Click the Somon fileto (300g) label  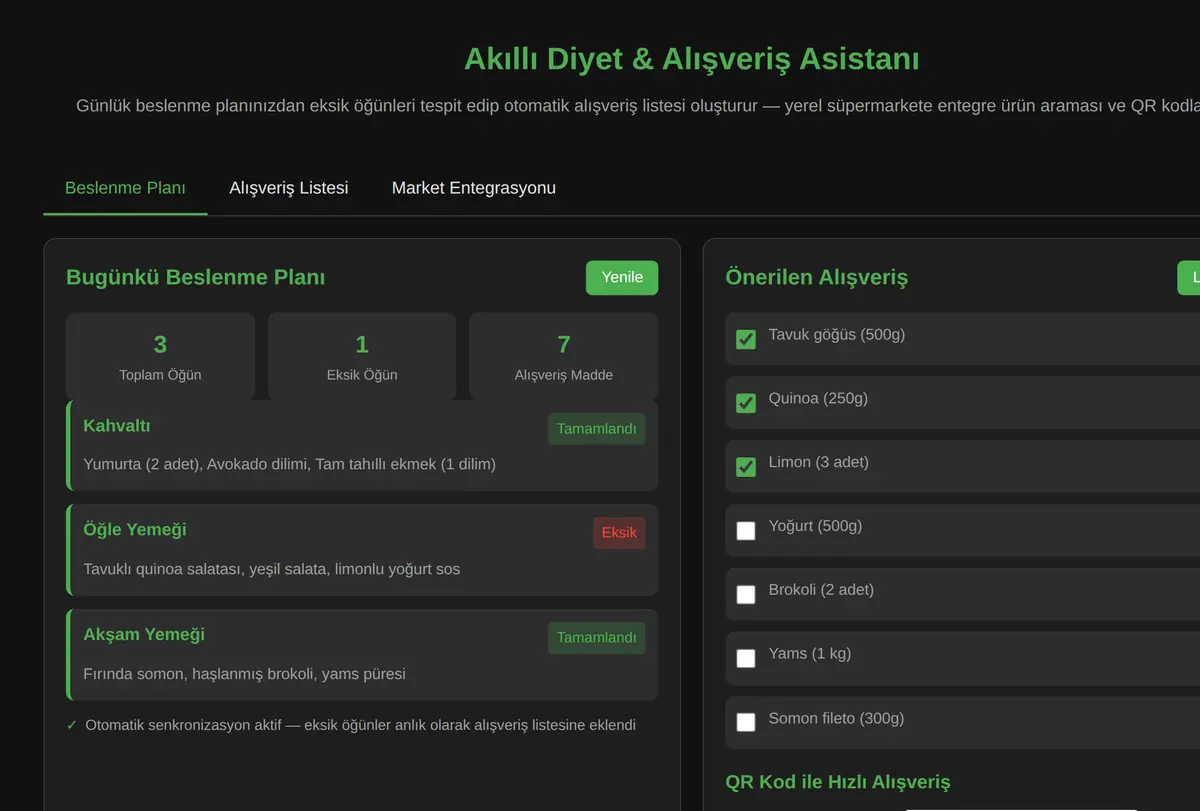[x=836, y=718]
